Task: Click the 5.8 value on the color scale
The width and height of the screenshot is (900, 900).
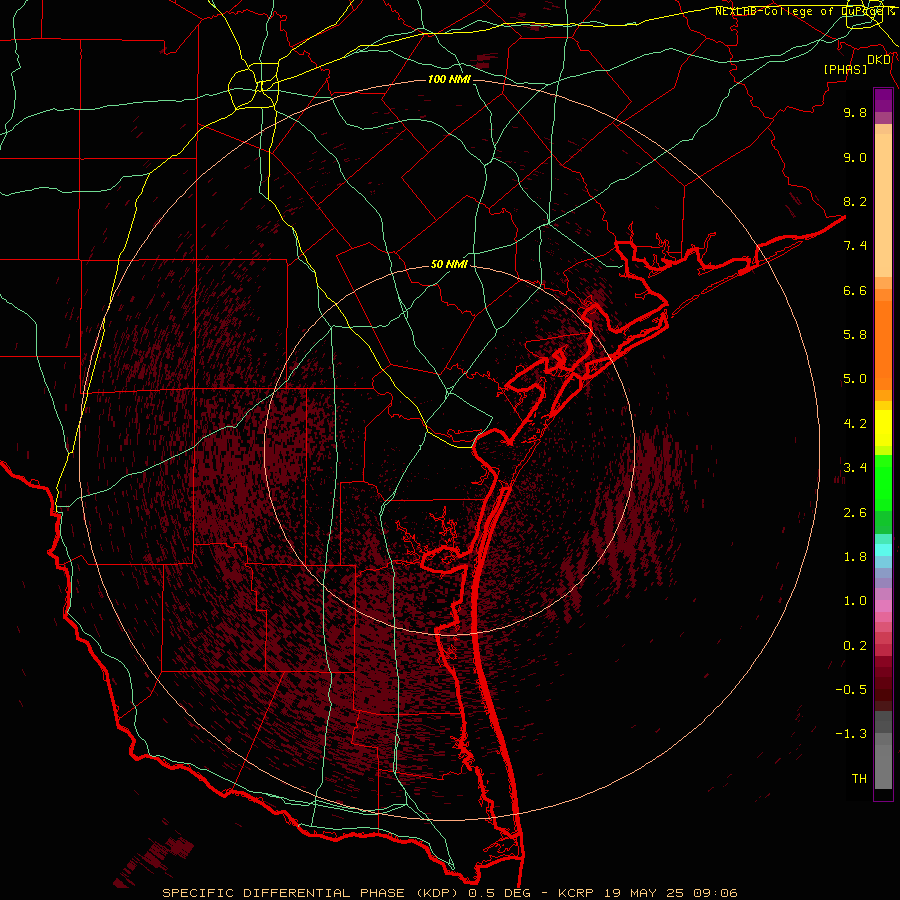Action: click(x=855, y=335)
